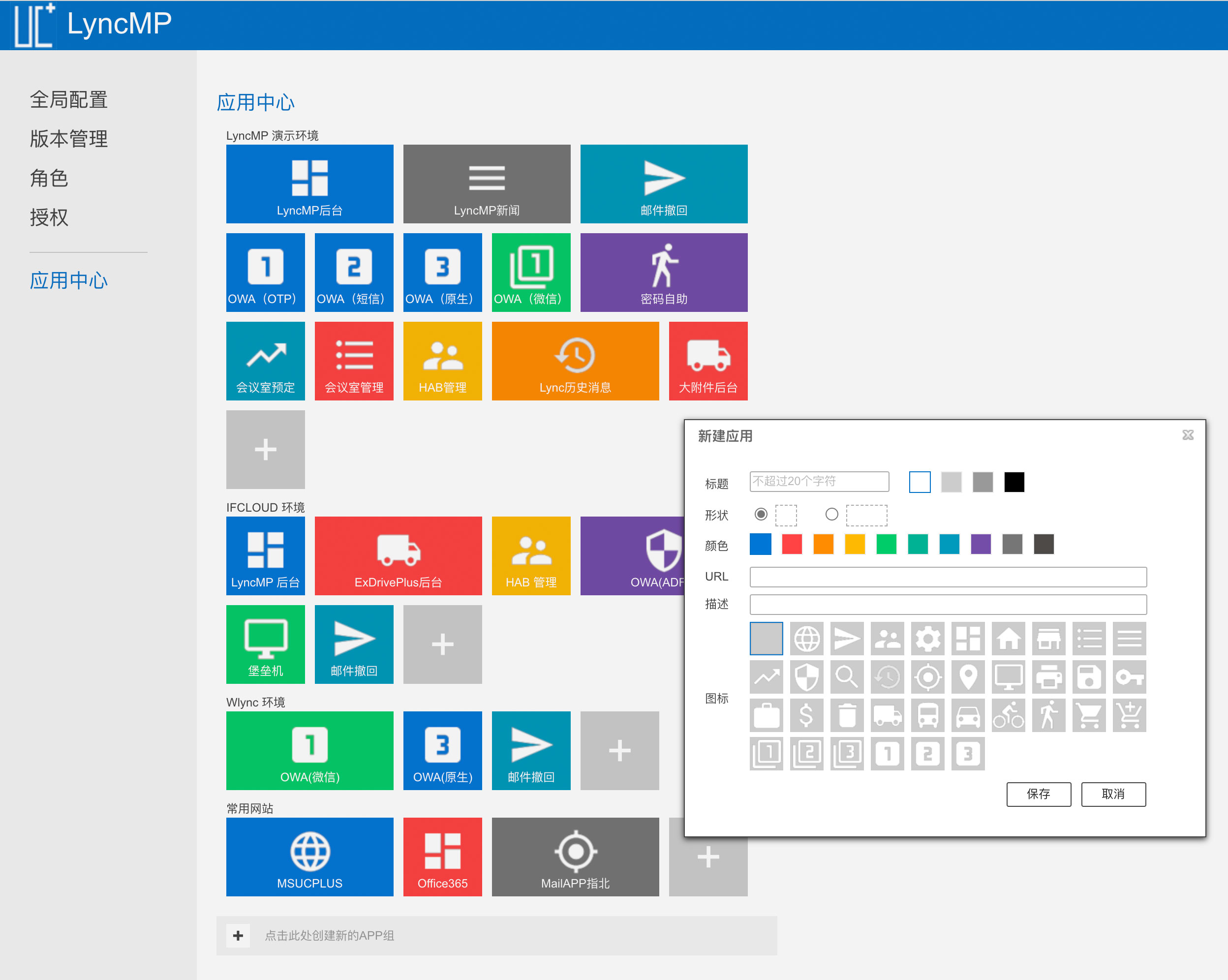Viewport: 1228px width, 980px height.
Task: Select the square tile shape radio button
Action: click(x=761, y=514)
